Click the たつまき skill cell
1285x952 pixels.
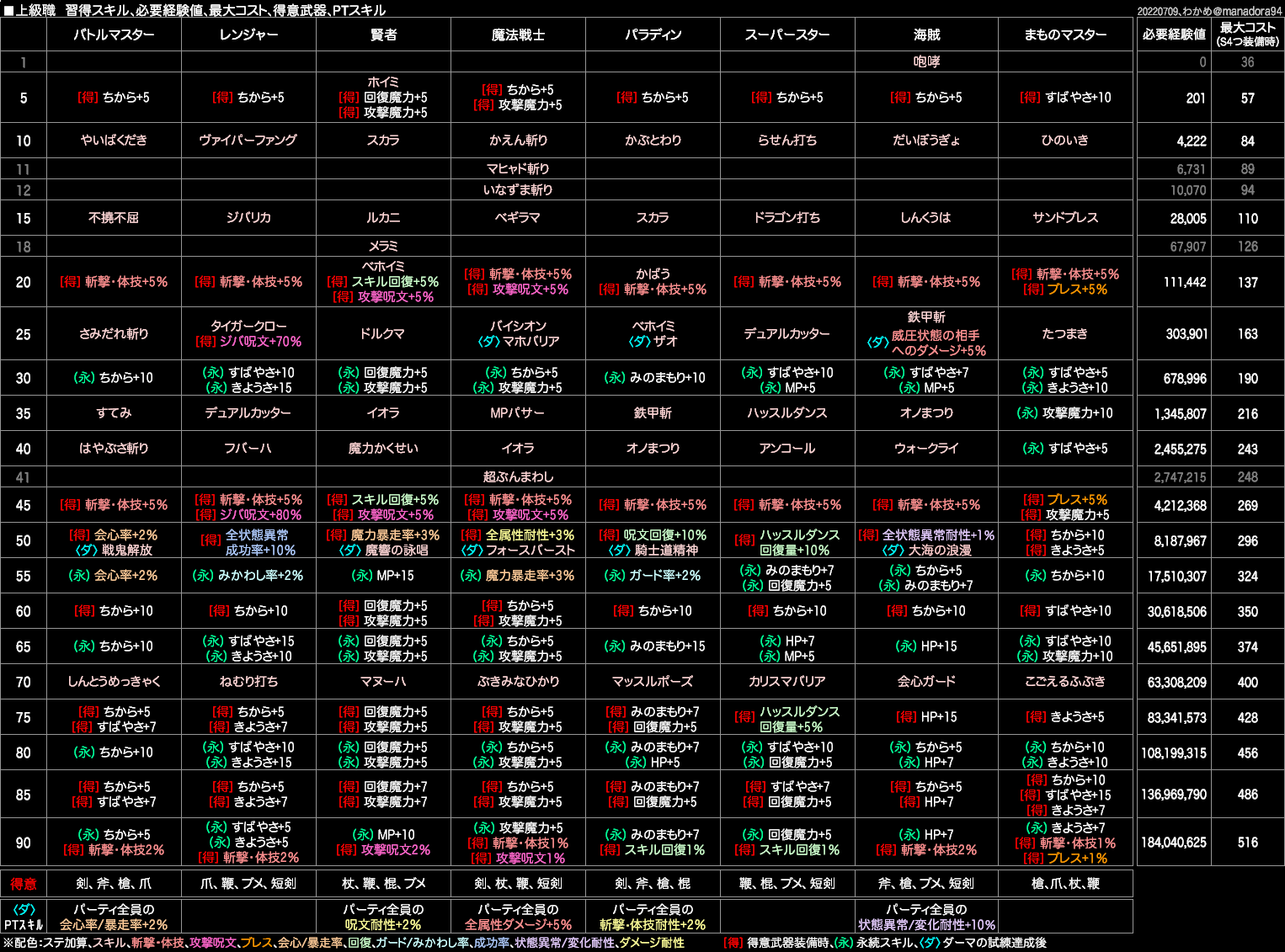[x=1065, y=334]
